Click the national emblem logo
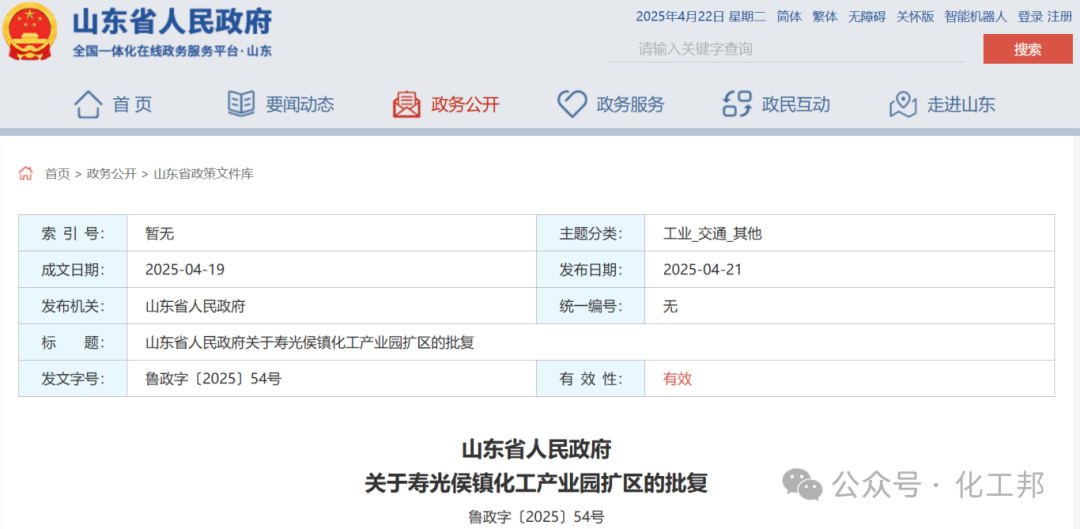The height and width of the screenshot is (529, 1080). tap(30, 32)
